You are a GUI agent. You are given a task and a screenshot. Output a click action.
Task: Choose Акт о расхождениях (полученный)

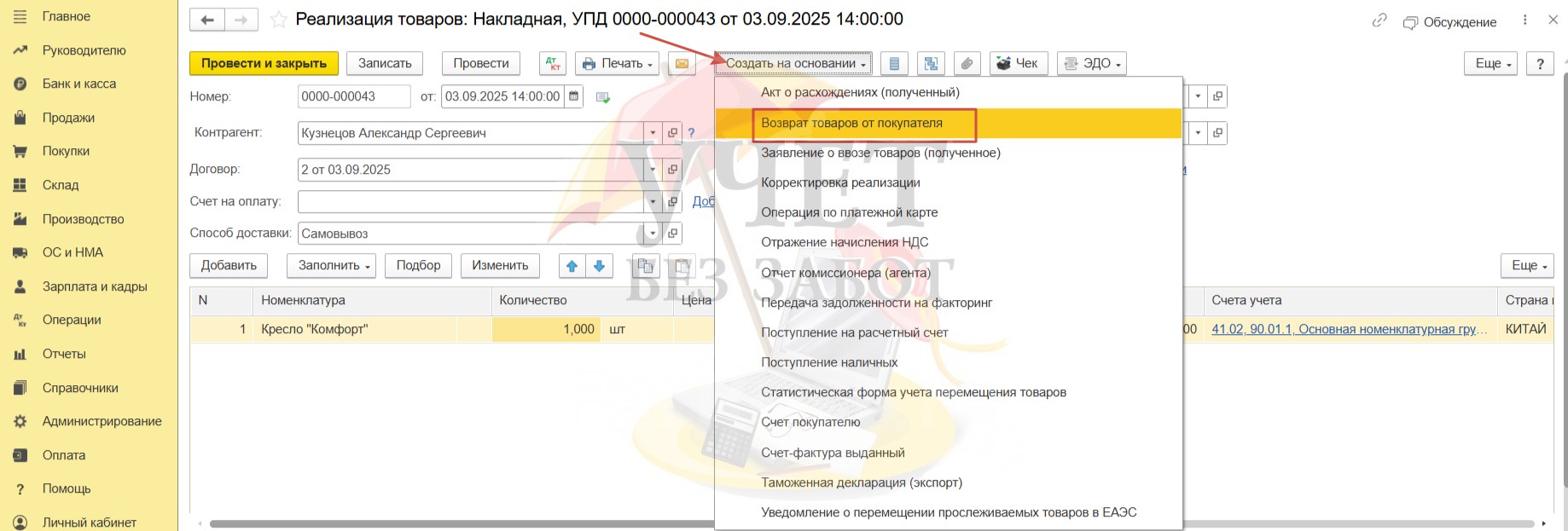948,92
